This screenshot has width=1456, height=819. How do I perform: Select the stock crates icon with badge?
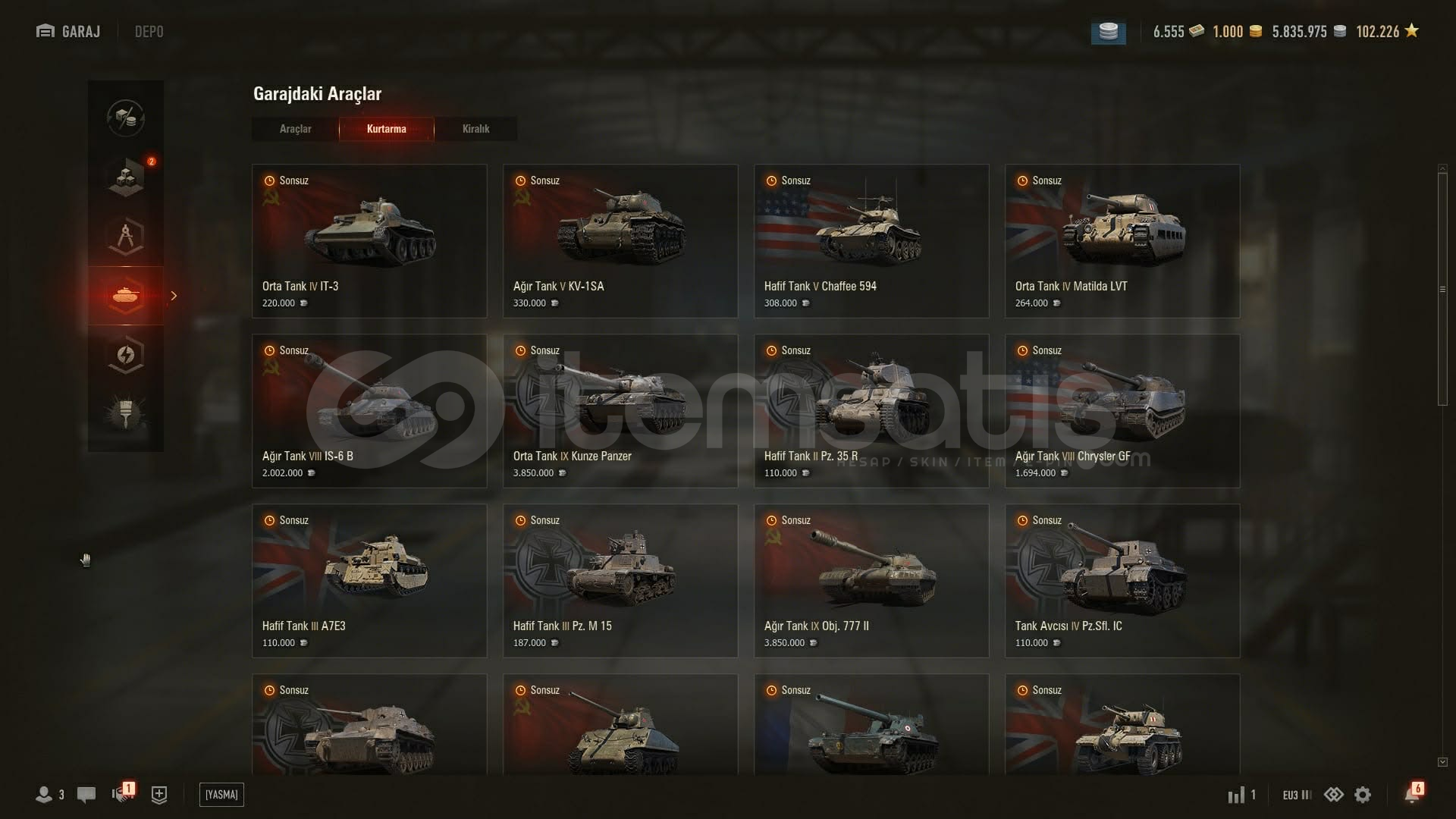[x=126, y=177]
